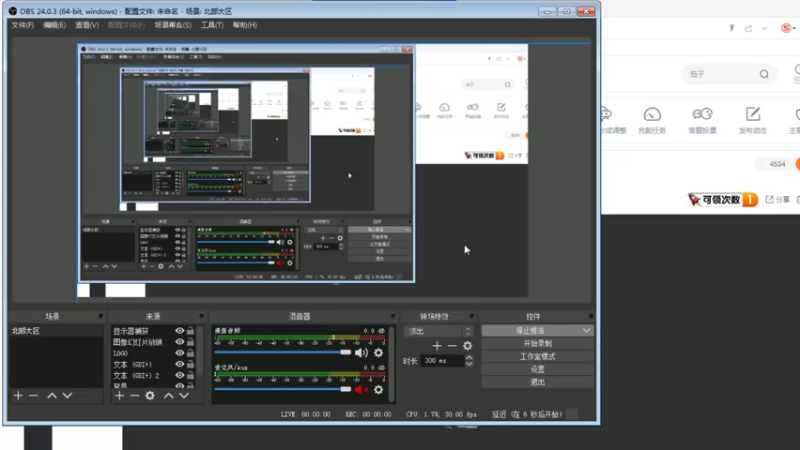Hide the 文本 (GDI+) source with the eye icon
Image resolution: width=800 pixels, height=450 pixels.
[180, 364]
